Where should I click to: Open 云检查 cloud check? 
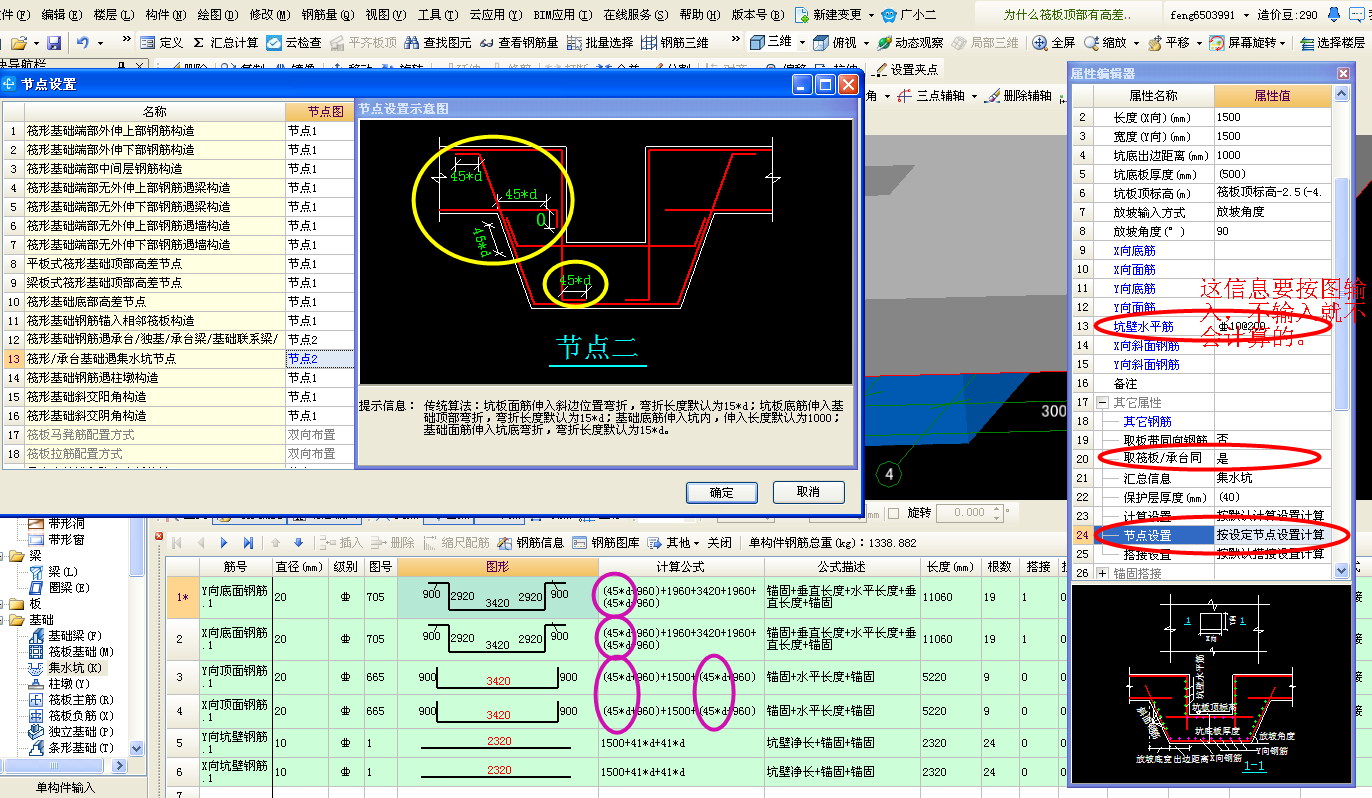[x=294, y=43]
